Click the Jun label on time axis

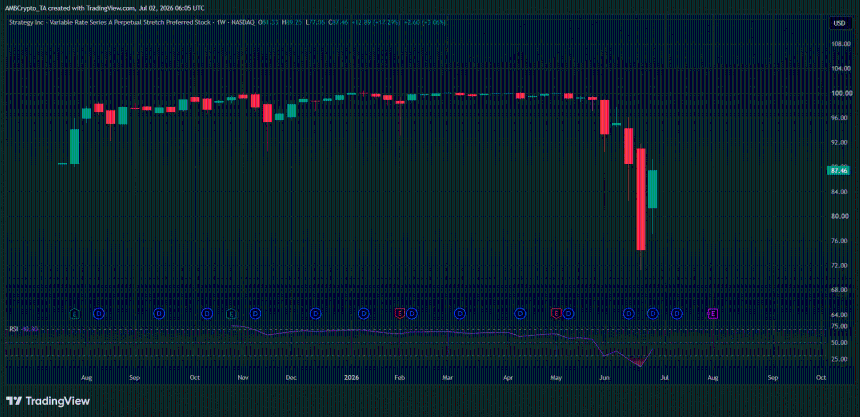[604, 377]
